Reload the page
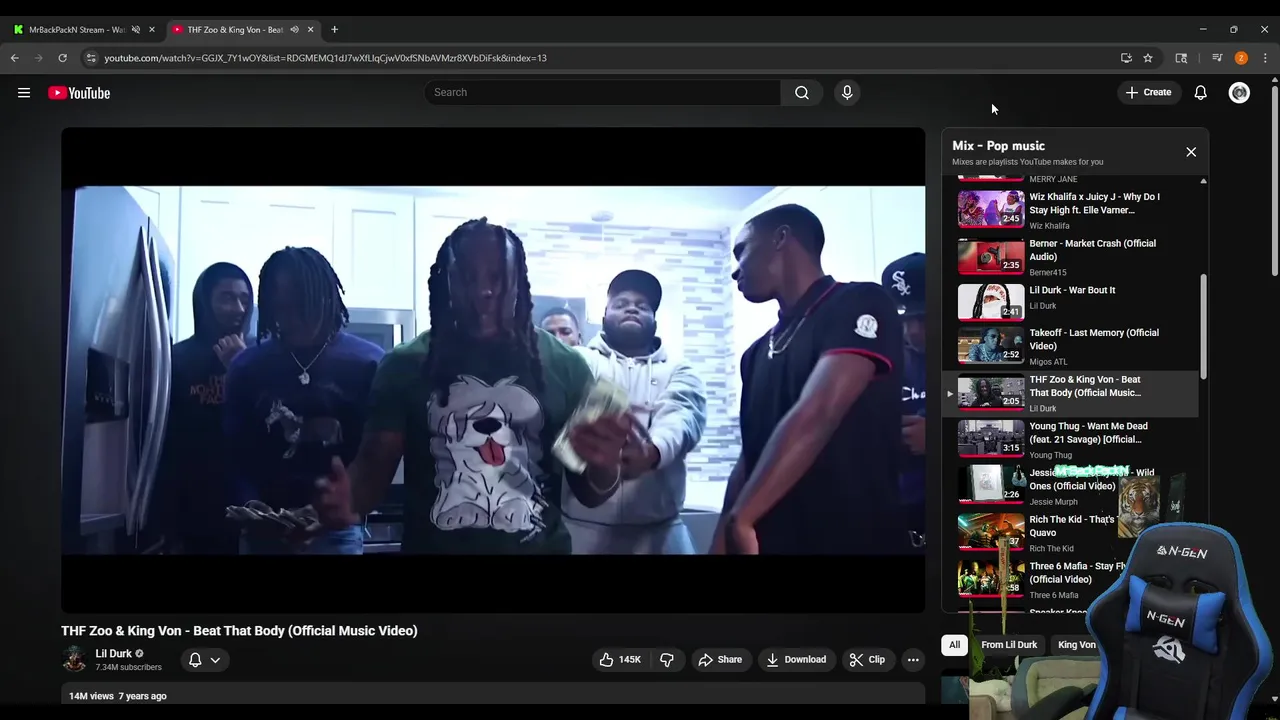1280x720 pixels. point(62,58)
